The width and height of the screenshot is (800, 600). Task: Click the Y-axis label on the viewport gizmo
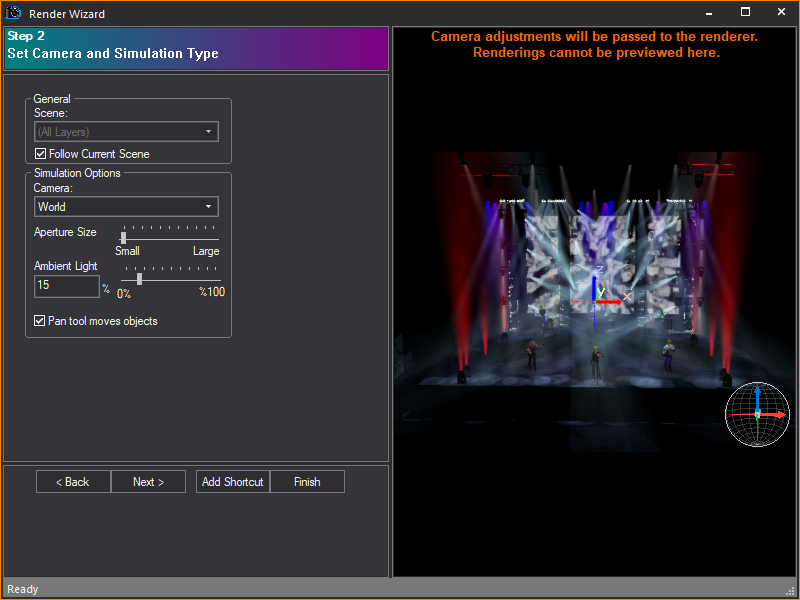(600, 291)
